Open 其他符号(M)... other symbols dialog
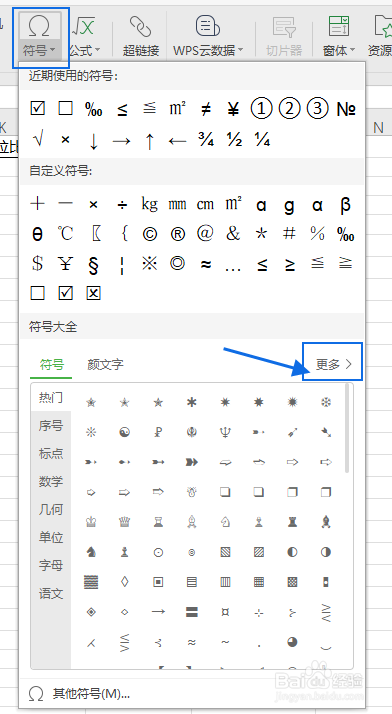 click(79, 694)
